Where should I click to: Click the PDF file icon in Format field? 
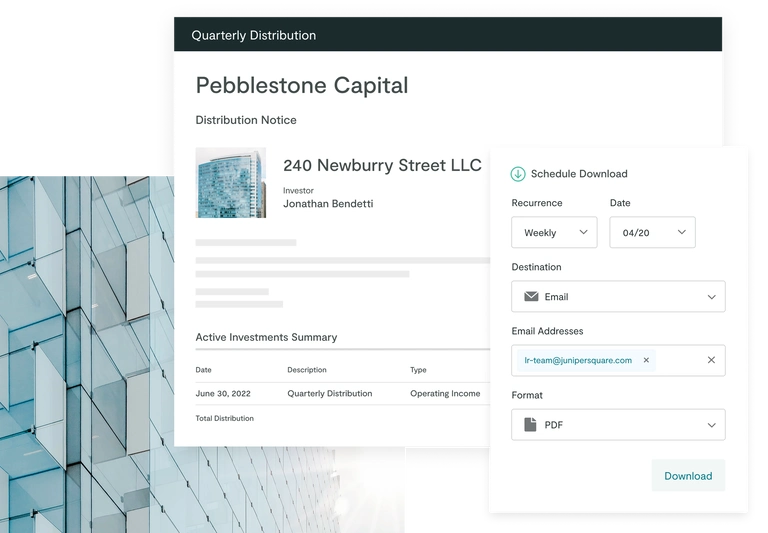click(530, 425)
